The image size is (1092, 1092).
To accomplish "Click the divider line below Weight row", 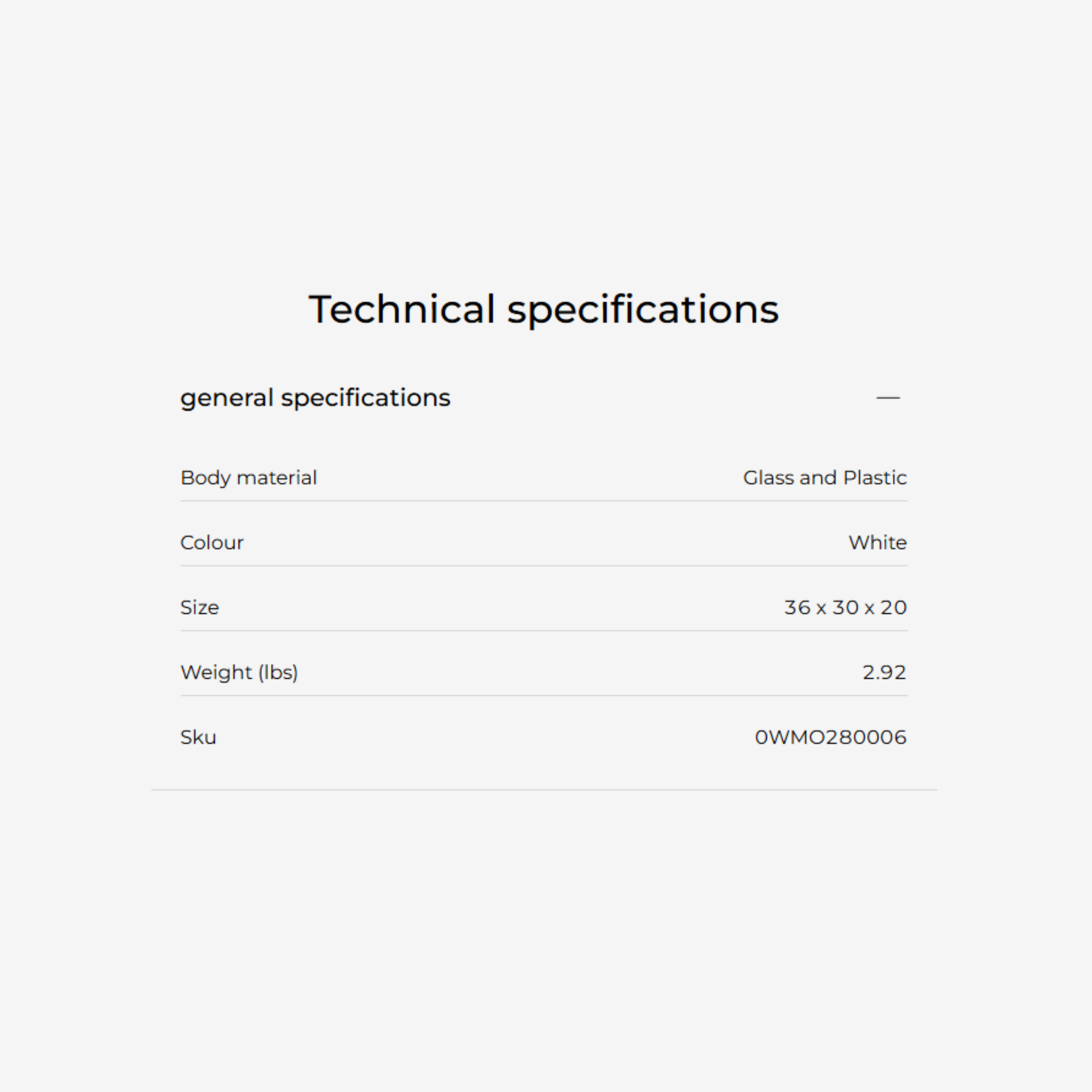I will [x=544, y=696].
